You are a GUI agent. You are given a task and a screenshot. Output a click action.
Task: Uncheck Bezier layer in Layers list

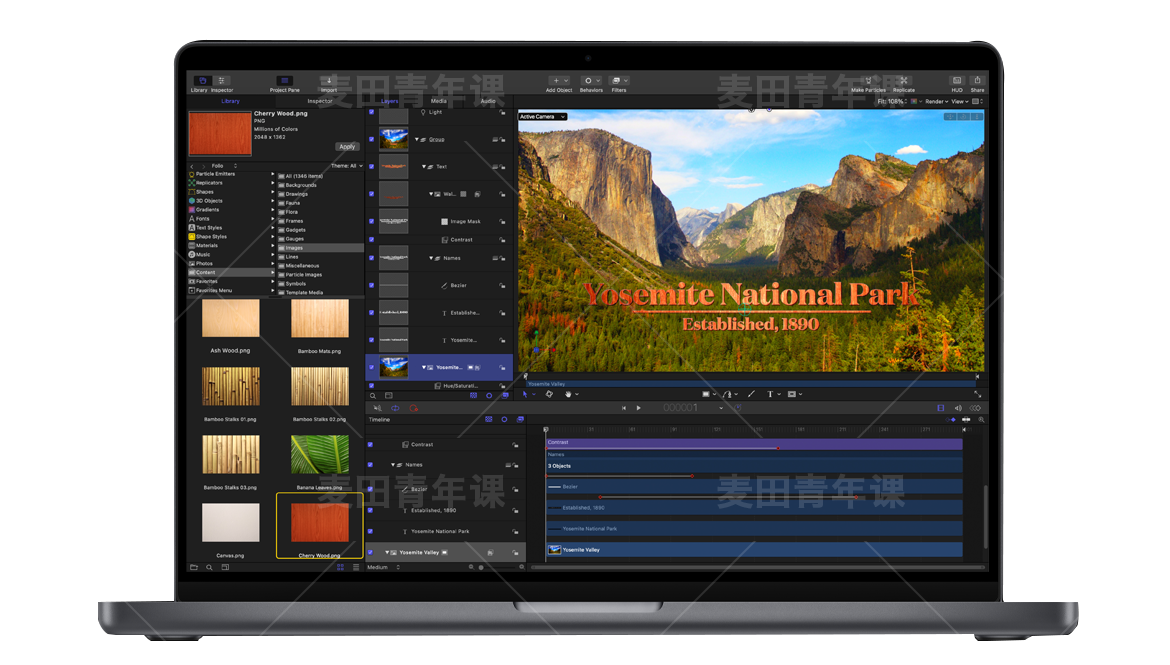click(372, 285)
